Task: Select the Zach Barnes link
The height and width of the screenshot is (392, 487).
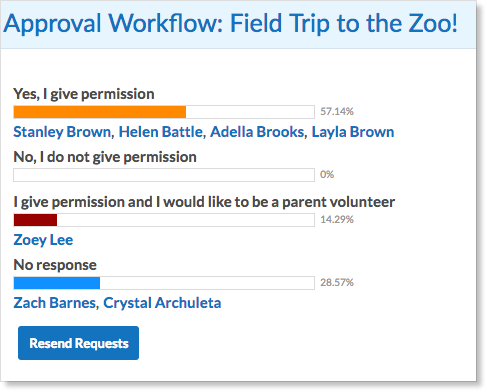Action: [x=56, y=303]
